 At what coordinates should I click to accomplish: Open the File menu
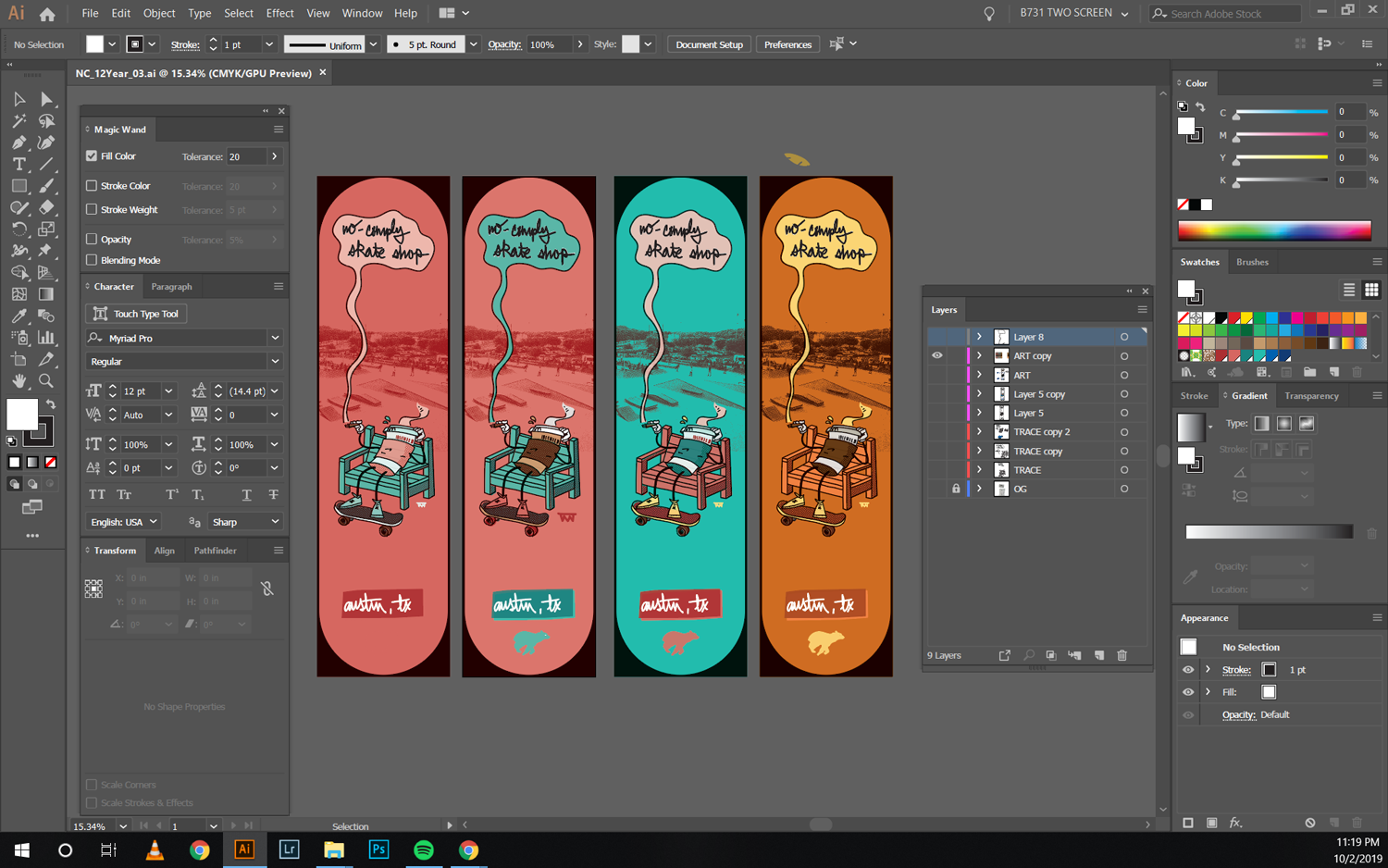(90, 13)
